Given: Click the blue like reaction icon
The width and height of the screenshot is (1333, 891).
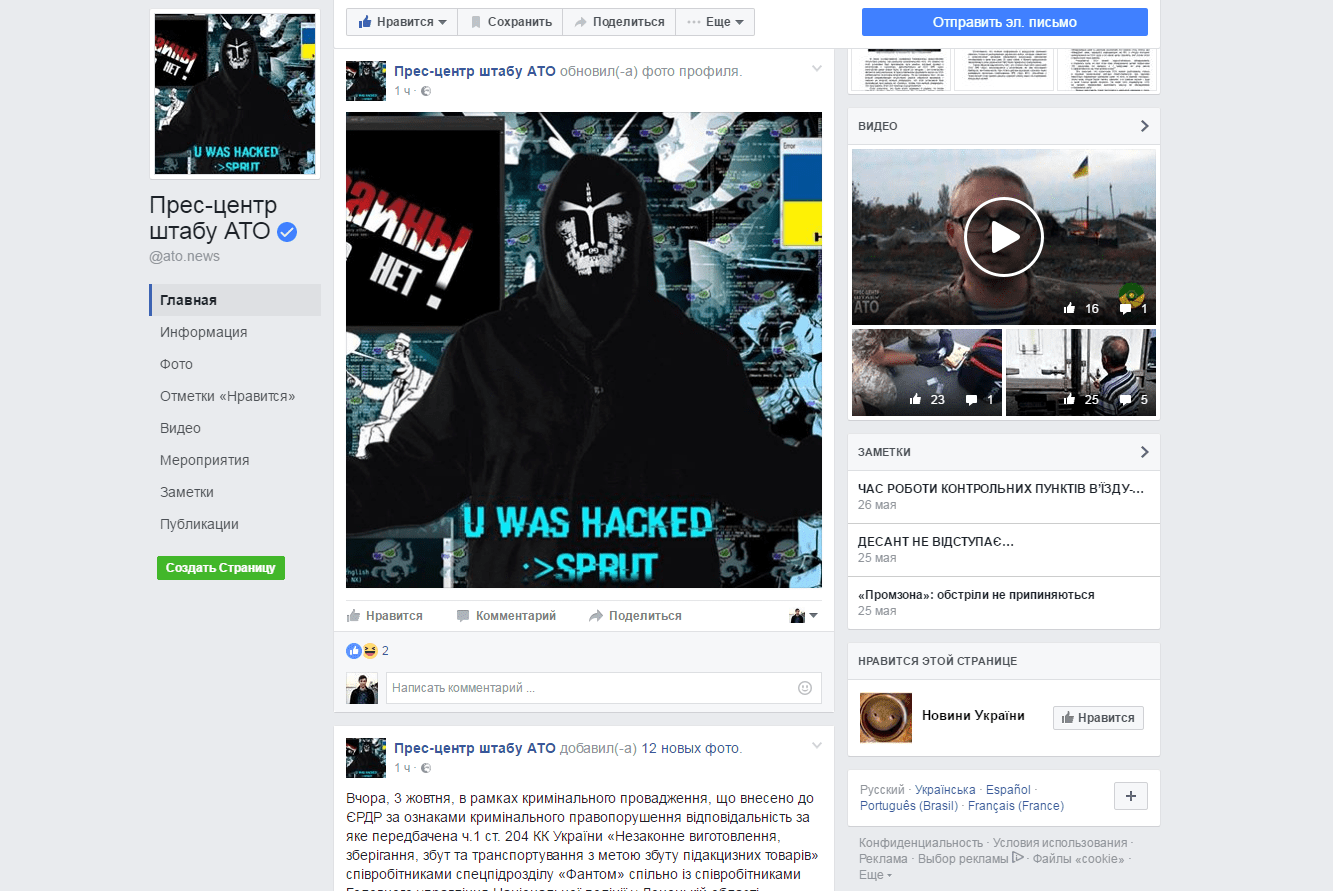Looking at the screenshot, I should tap(354, 651).
